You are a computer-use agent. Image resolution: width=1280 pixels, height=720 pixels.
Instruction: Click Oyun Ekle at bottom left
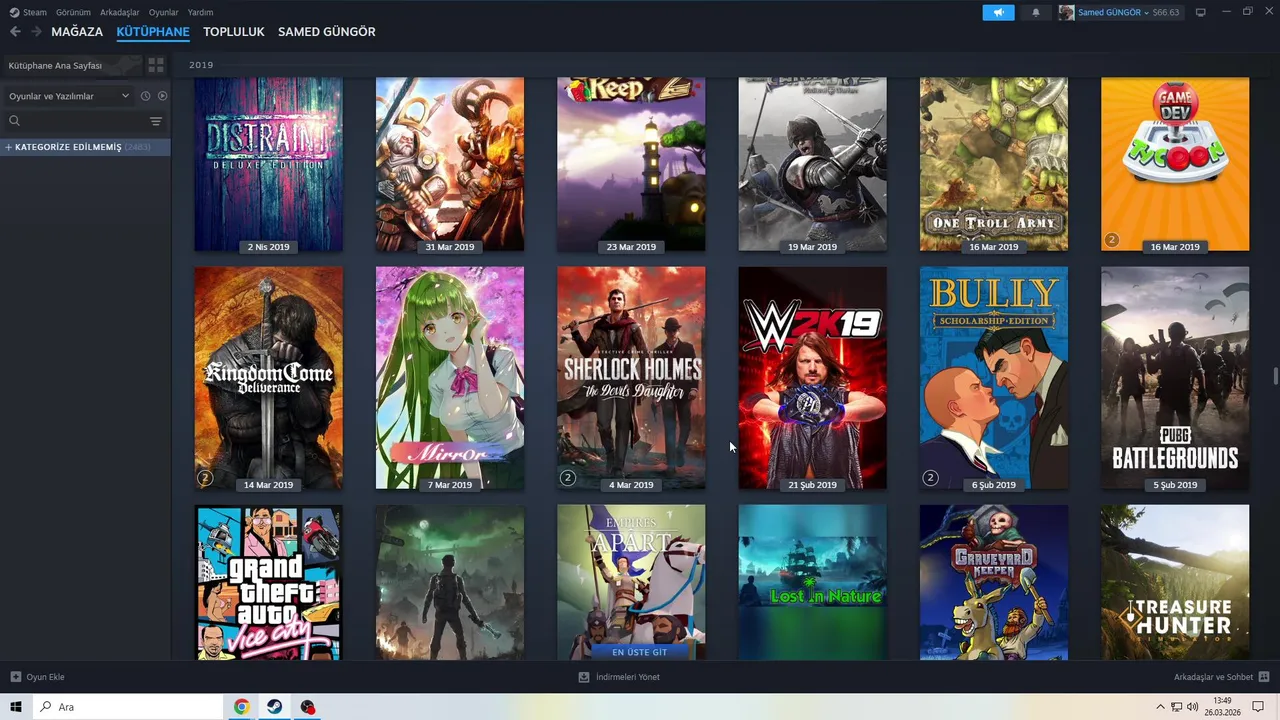click(37, 677)
